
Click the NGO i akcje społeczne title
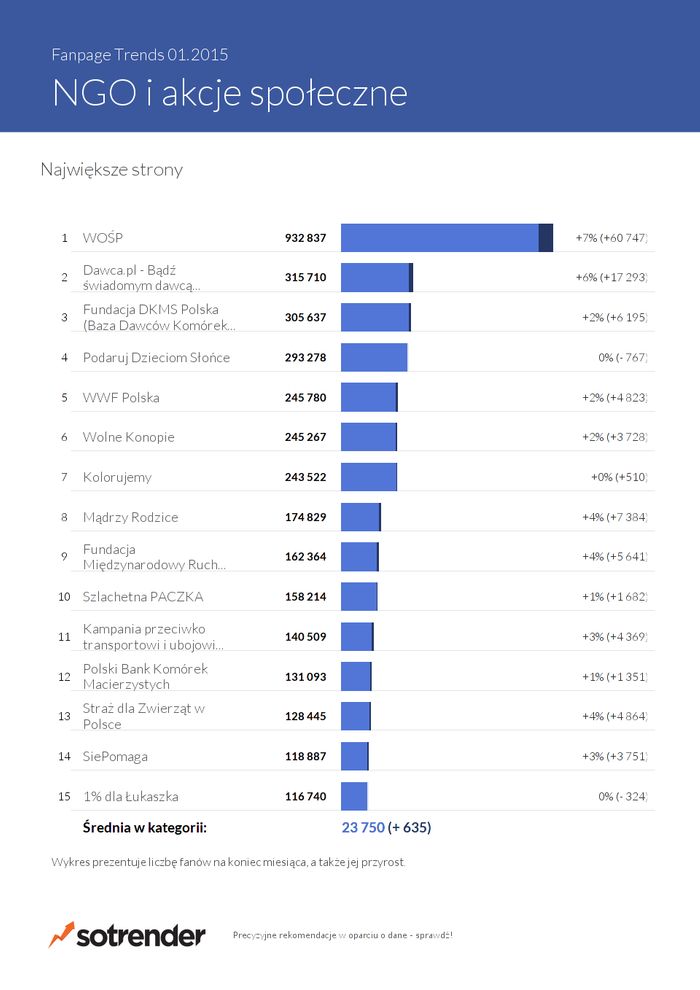click(x=230, y=93)
